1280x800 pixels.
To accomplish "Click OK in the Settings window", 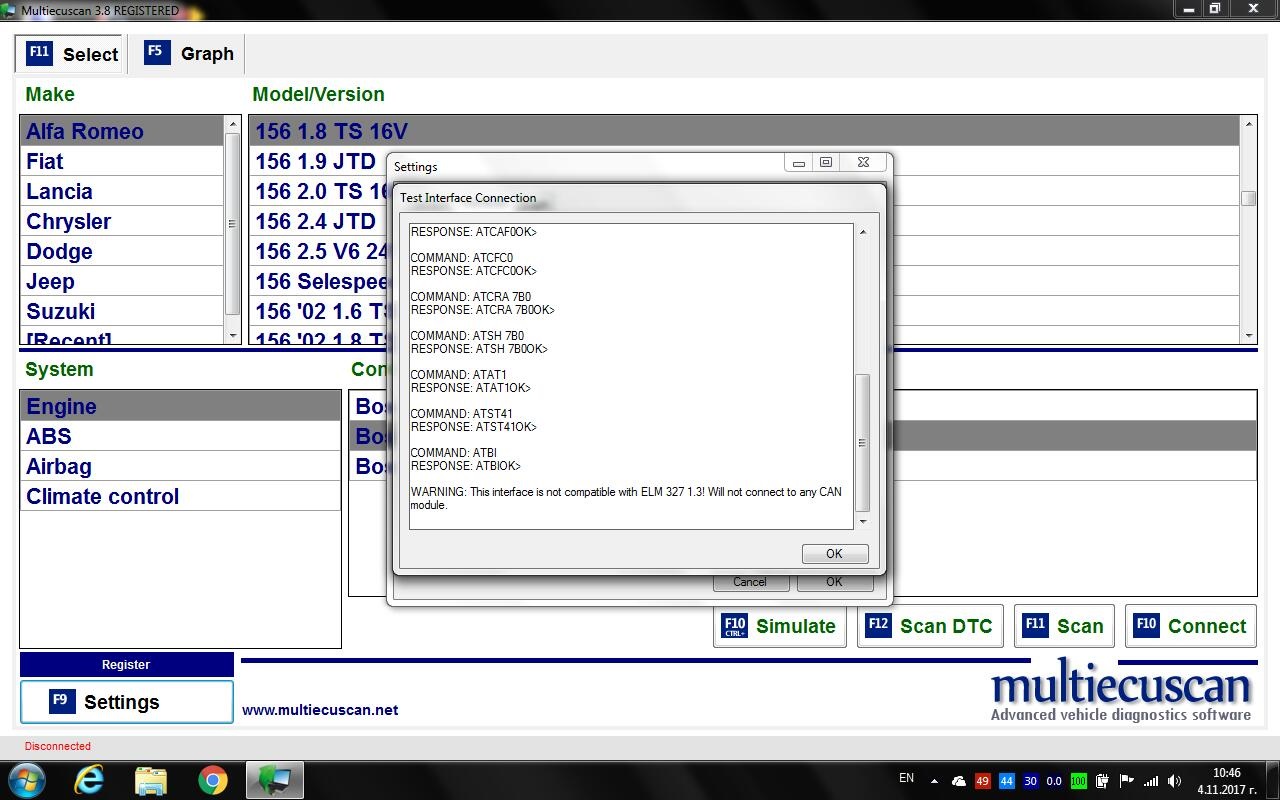I will [x=834, y=582].
